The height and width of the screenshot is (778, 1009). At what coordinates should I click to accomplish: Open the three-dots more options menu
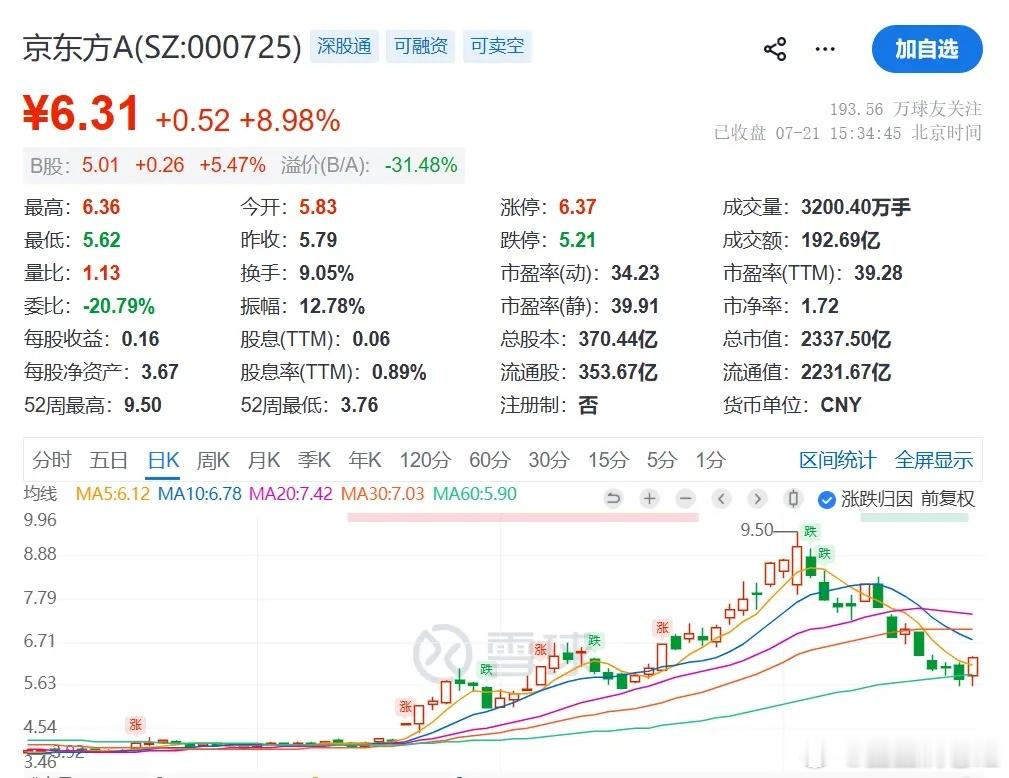tap(825, 49)
